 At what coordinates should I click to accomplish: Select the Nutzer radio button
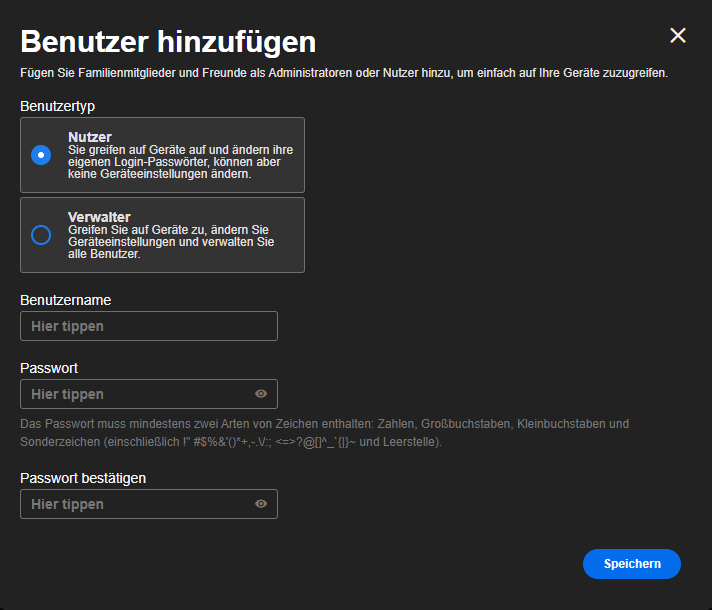(41, 155)
